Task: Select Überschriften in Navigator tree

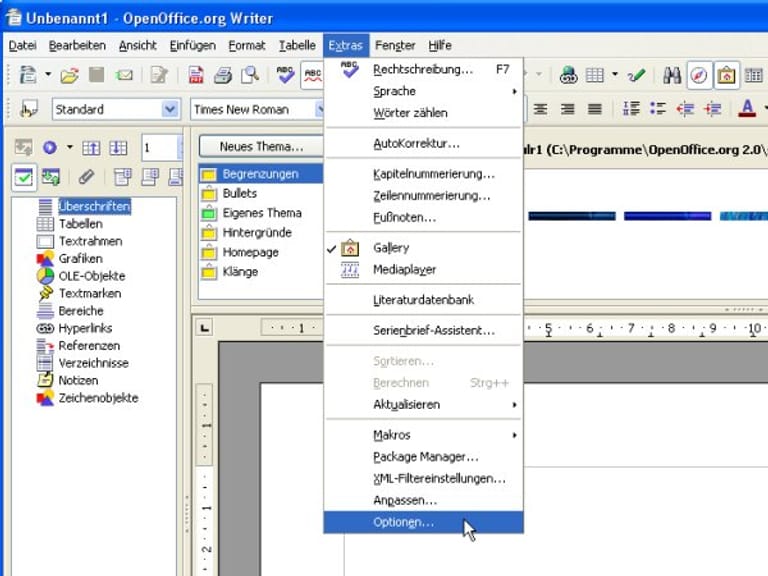Action: coord(94,206)
